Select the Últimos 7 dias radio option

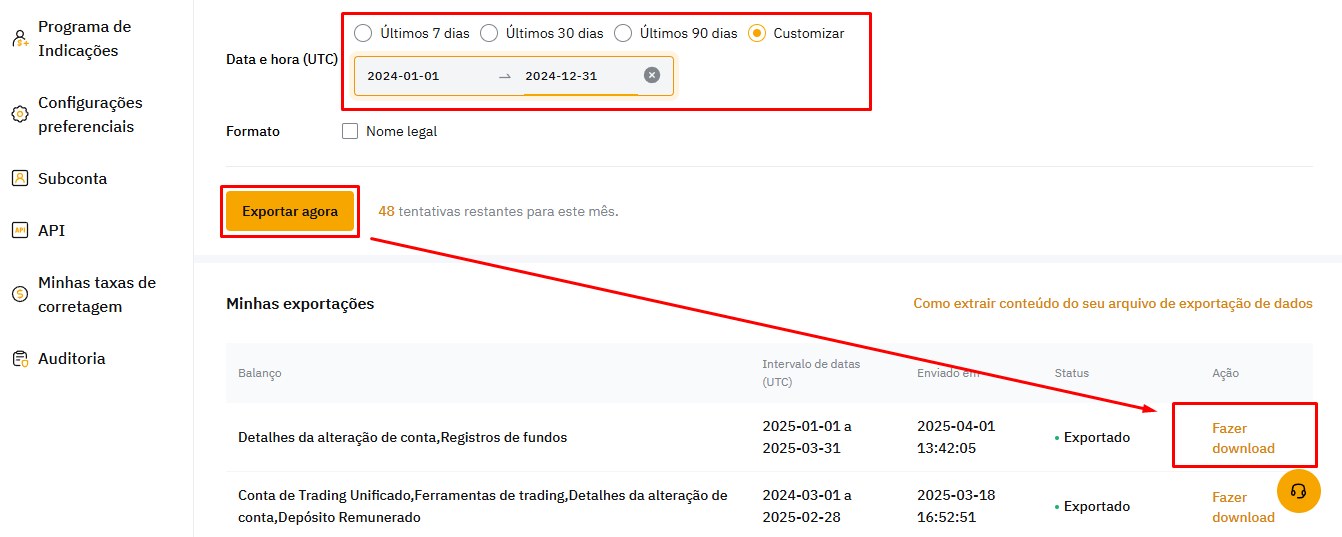click(x=363, y=33)
